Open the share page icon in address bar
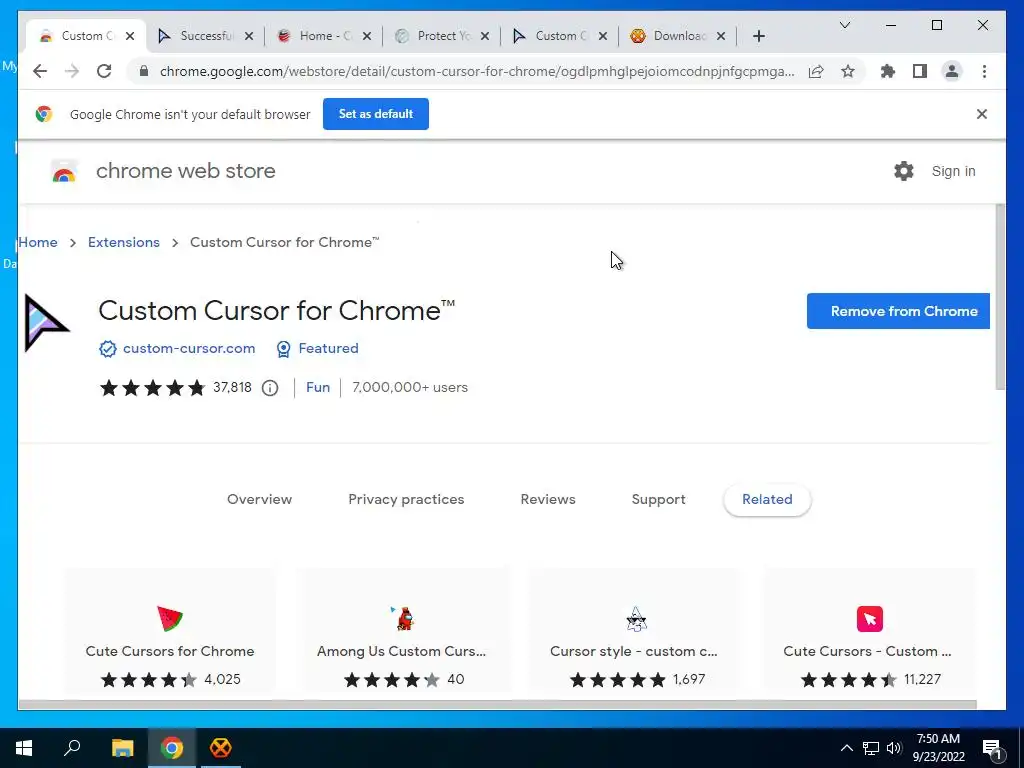1024x768 pixels. click(816, 71)
